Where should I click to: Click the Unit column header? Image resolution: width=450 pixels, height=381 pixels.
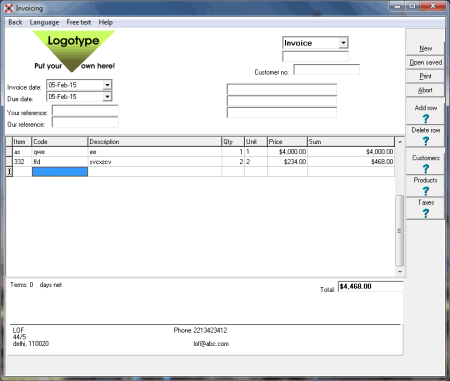[x=256, y=142]
